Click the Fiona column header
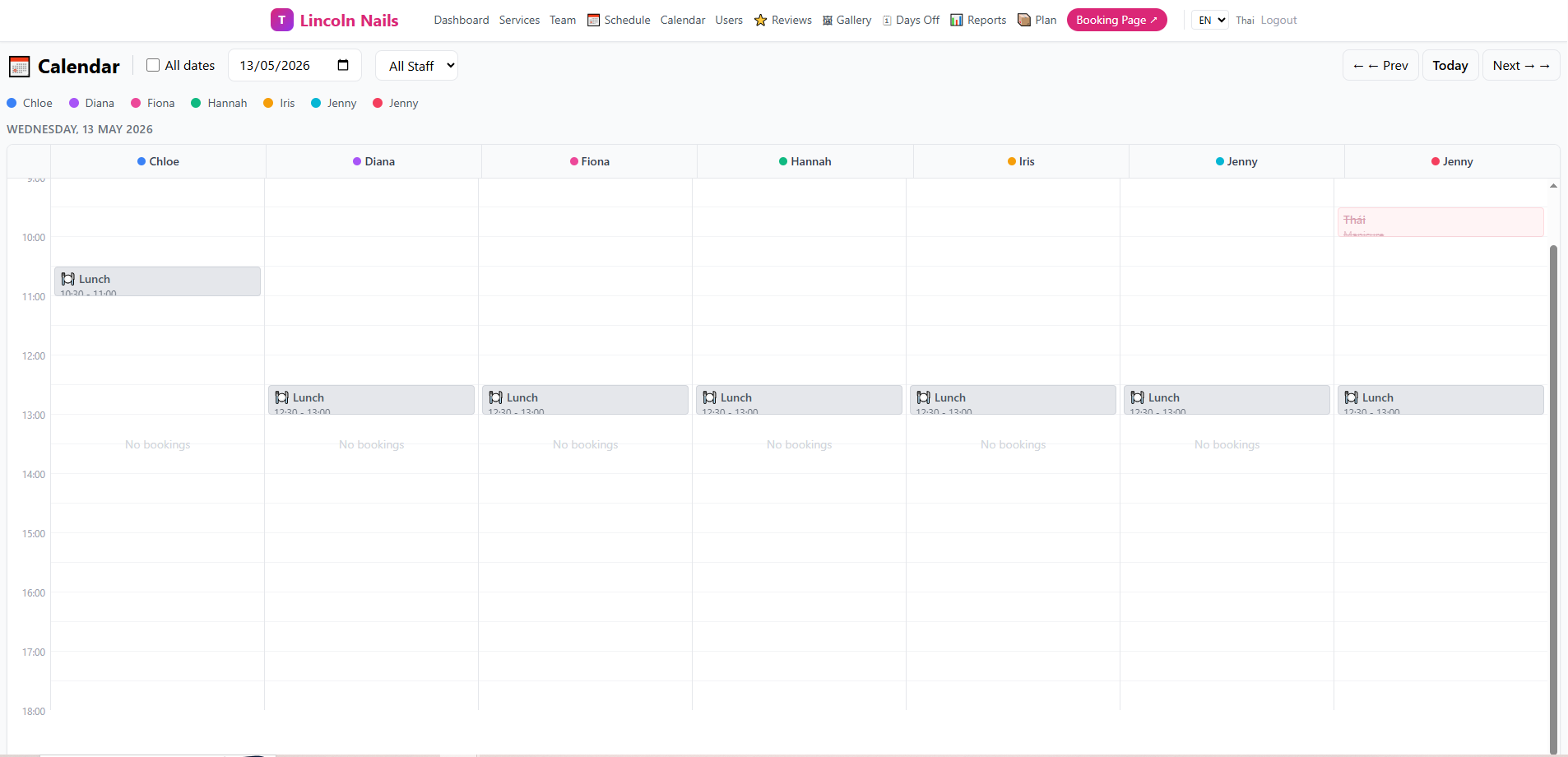Viewport: 1568px width, 757px height. (x=589, y=161)
